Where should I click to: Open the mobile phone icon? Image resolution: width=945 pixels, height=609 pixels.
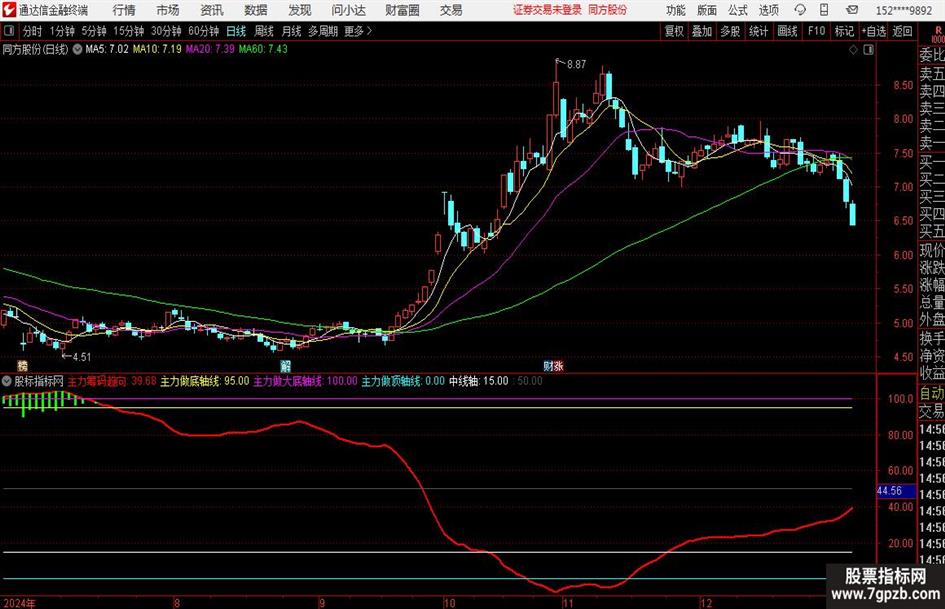(824, 10)
